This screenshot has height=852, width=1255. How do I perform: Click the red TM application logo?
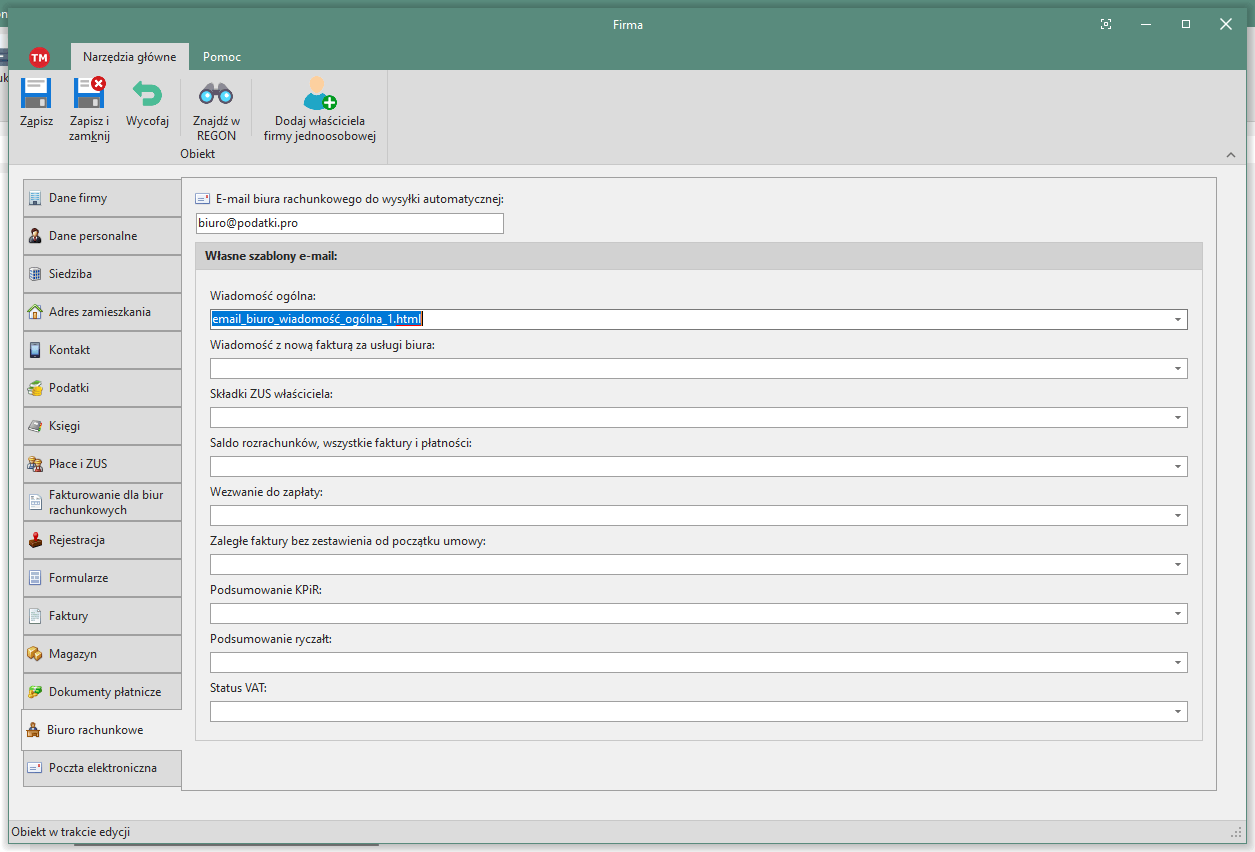tap(39, 57)
